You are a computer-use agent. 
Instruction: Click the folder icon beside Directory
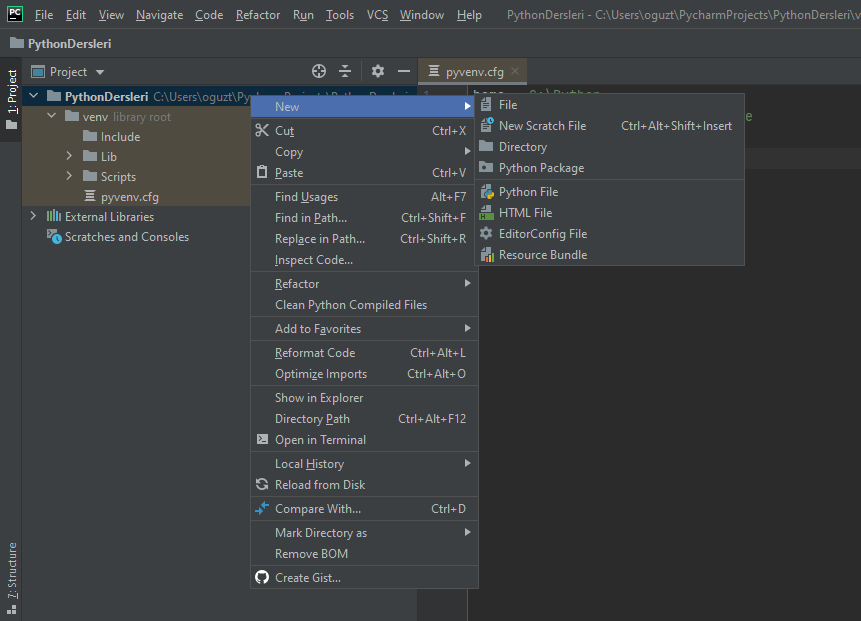[x=486, y=146]
